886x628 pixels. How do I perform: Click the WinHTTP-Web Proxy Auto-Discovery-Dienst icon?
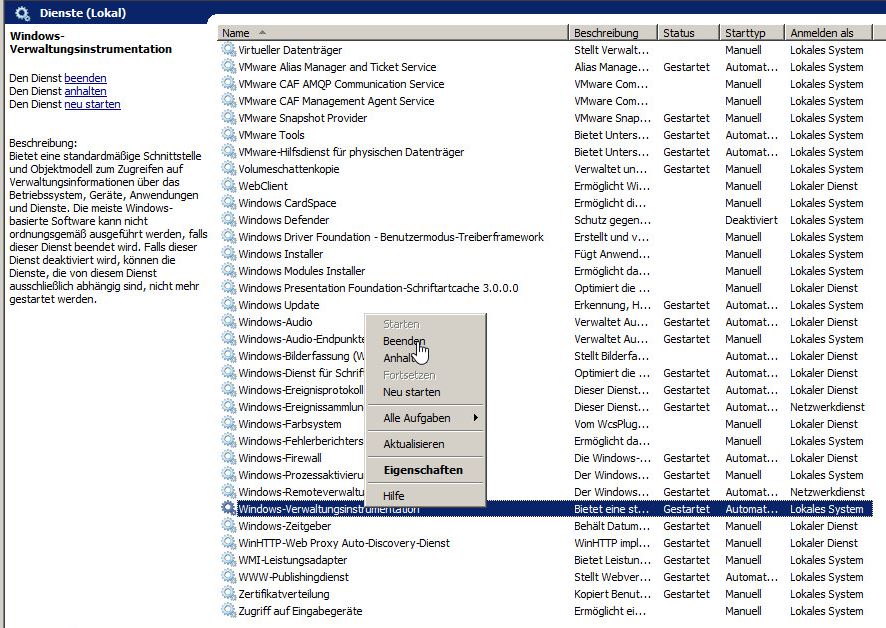tap(228, 543)
